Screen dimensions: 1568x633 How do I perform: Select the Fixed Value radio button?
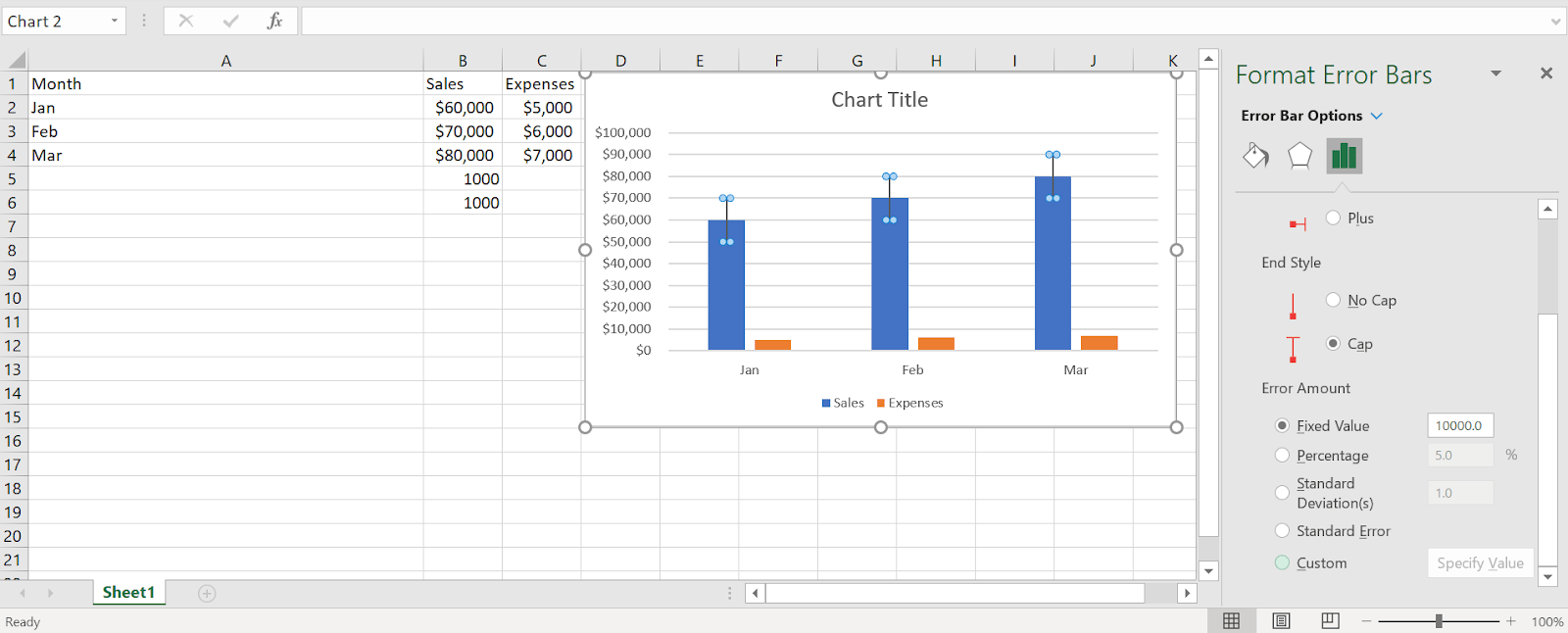(1282, 425)
